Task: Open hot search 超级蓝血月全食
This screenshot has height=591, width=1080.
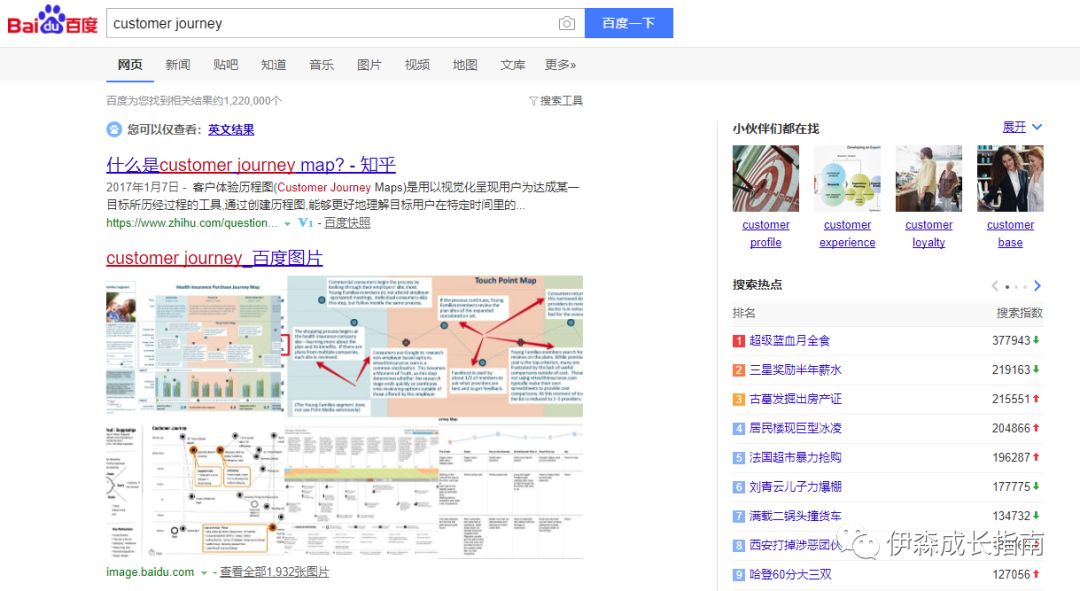Action: point(789,340)
